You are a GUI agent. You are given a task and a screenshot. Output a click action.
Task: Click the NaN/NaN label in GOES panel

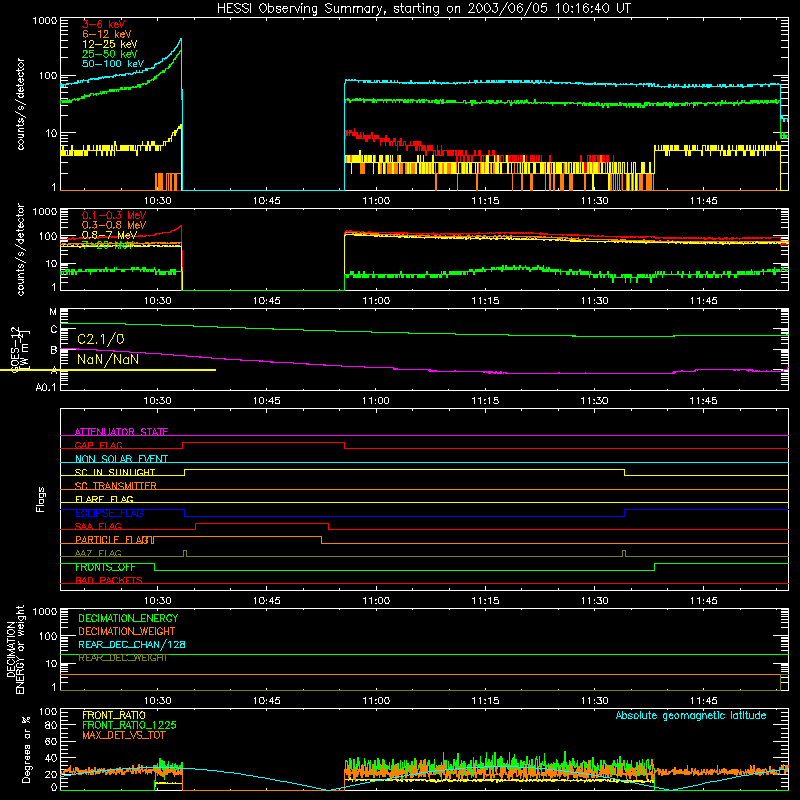point(108,359)
